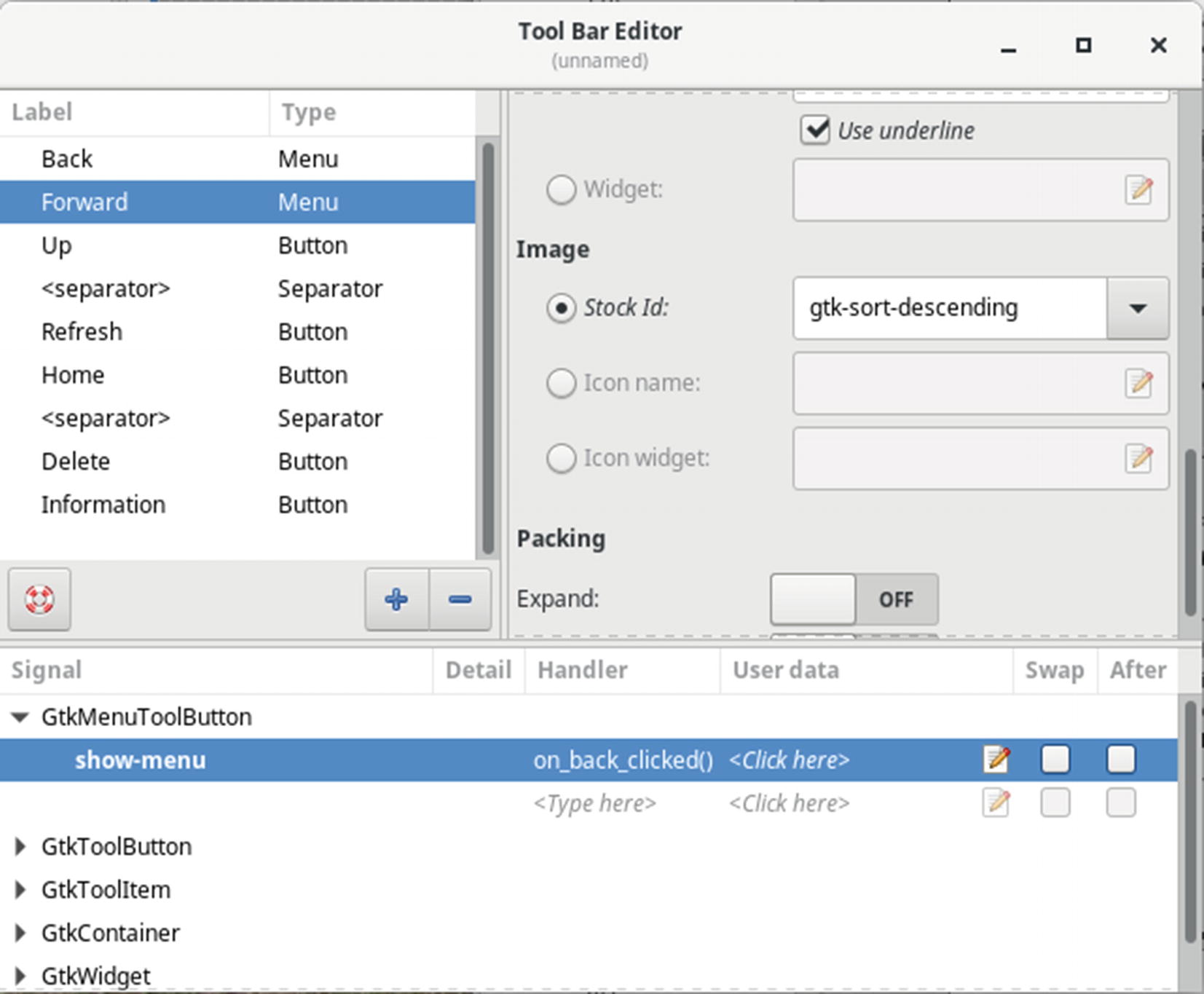
Task: Click edit icon in Icon name field
Action: [1138, 383]
